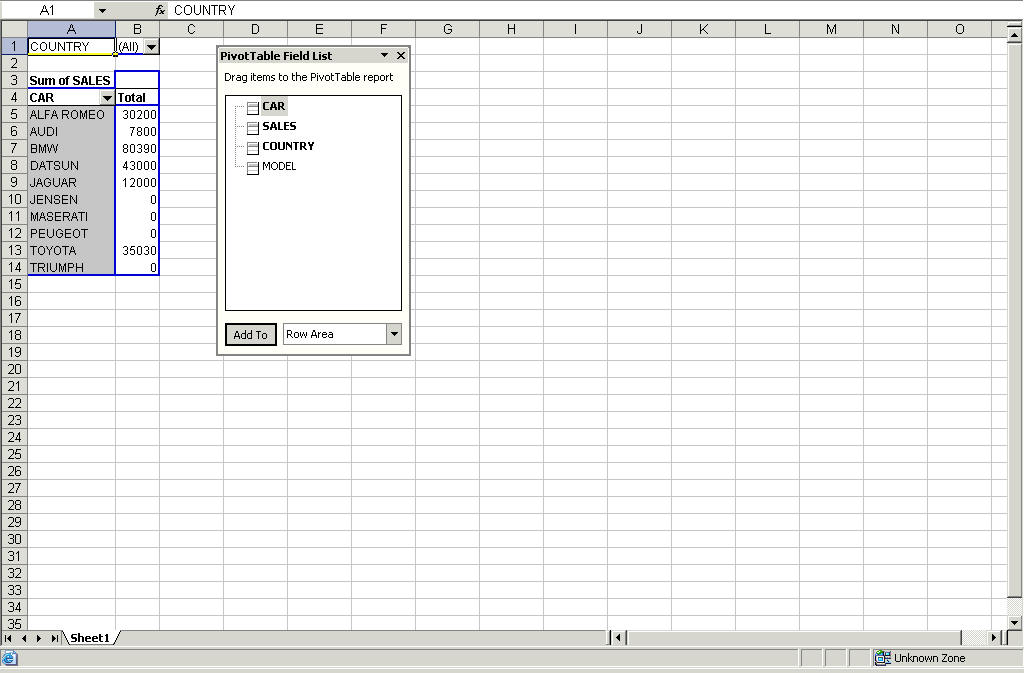Viewport: 1024px width, 673px height.
Task: Click the 30200 value cell
Action: 137,115
